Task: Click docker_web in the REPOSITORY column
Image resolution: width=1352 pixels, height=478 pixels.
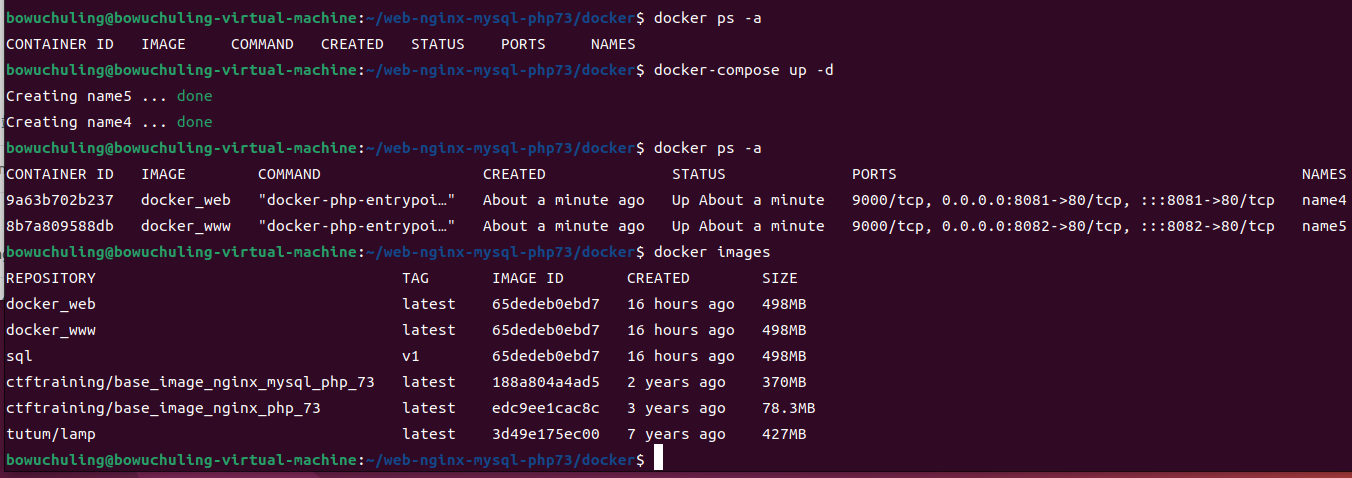Action: pyautogui.click(x=51, y=304)
